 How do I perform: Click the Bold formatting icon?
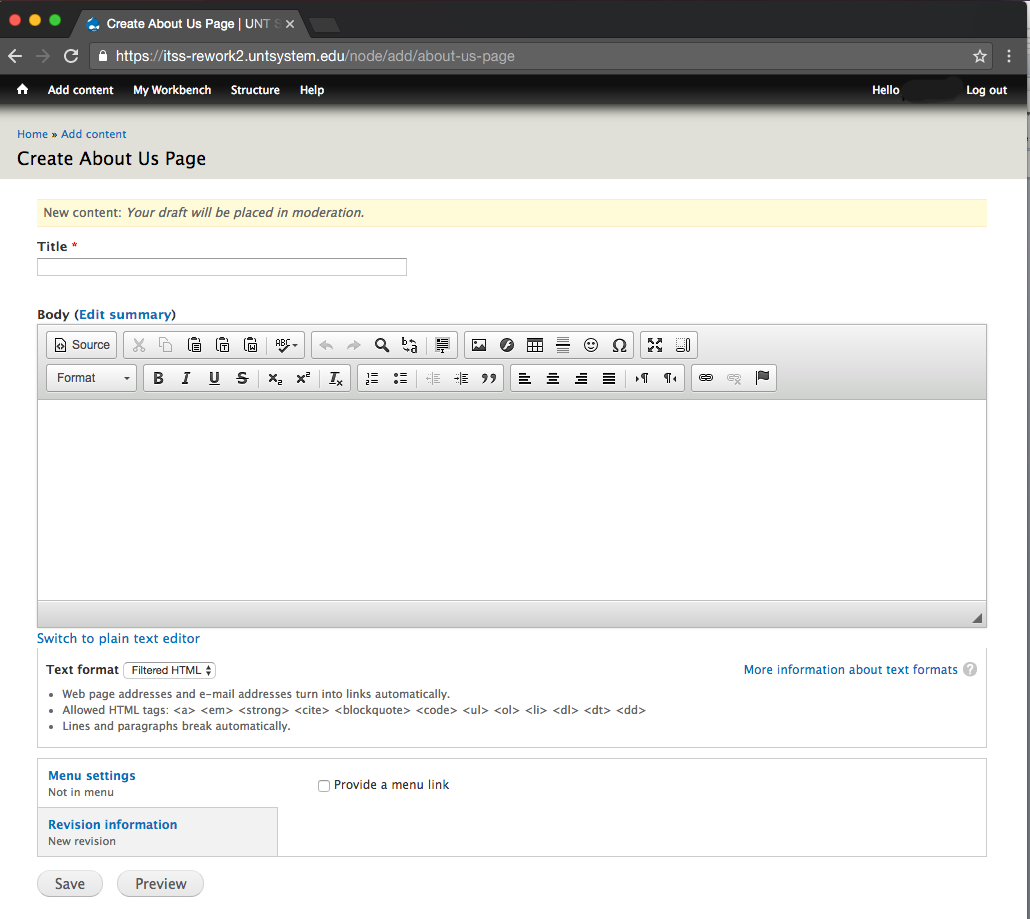pos(158,378)
